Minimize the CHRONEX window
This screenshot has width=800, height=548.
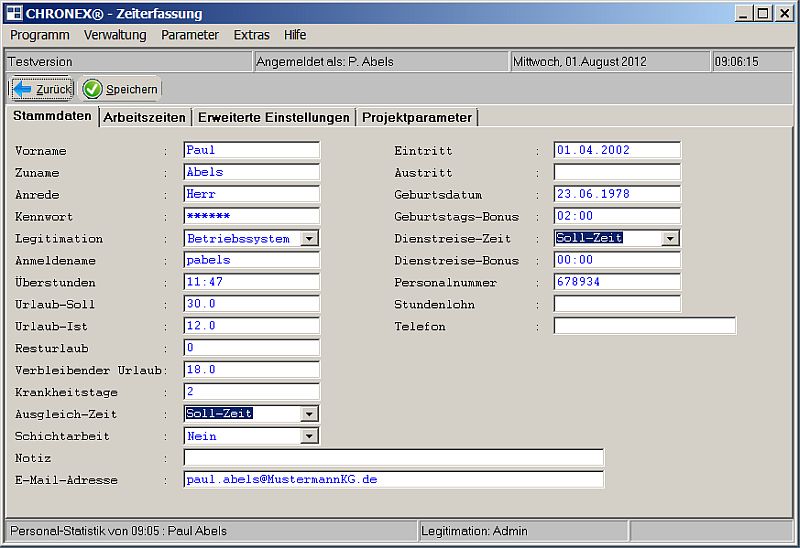743,13
